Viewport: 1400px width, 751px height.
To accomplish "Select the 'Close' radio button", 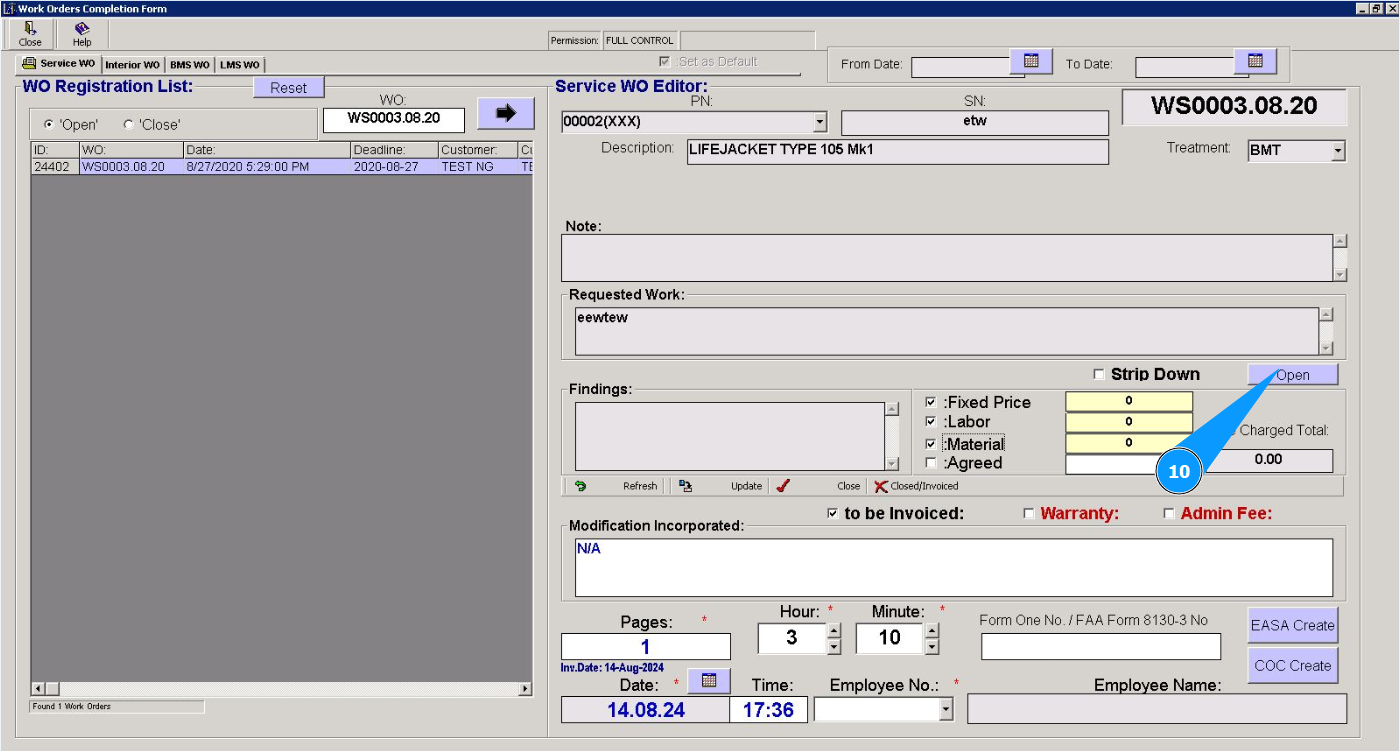I will pyautogui.click(x=128, y=125).
